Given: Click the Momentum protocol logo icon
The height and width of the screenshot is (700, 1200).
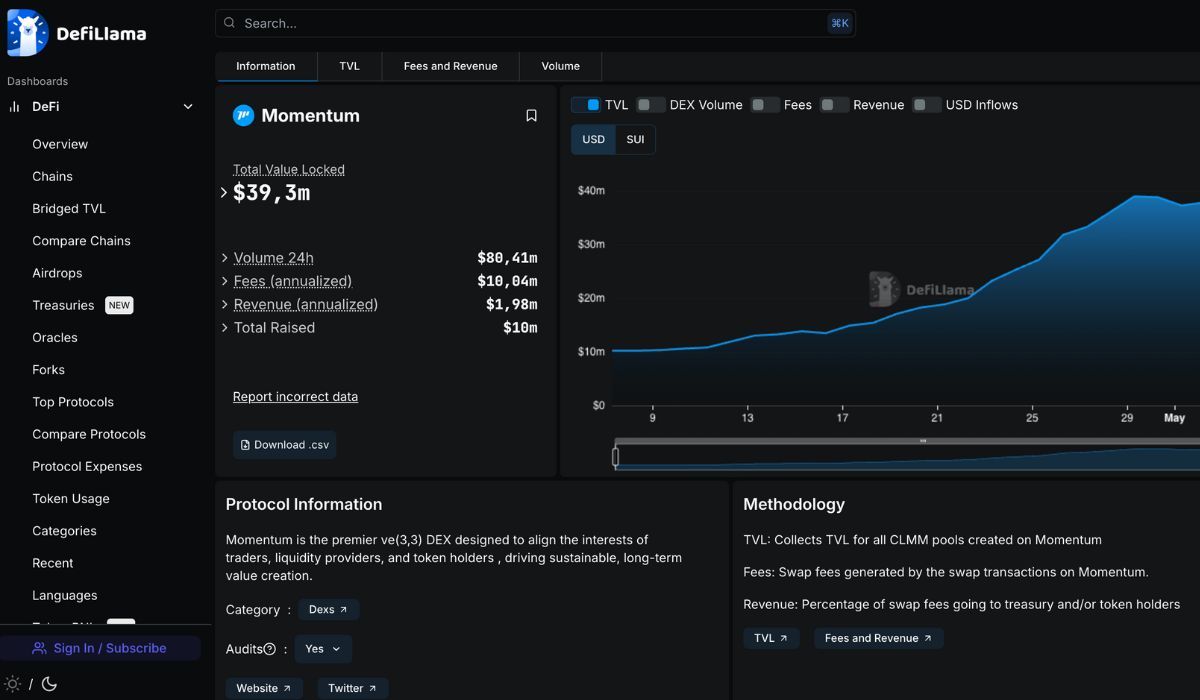Looking at the screenshot, I should coord(243,116).
